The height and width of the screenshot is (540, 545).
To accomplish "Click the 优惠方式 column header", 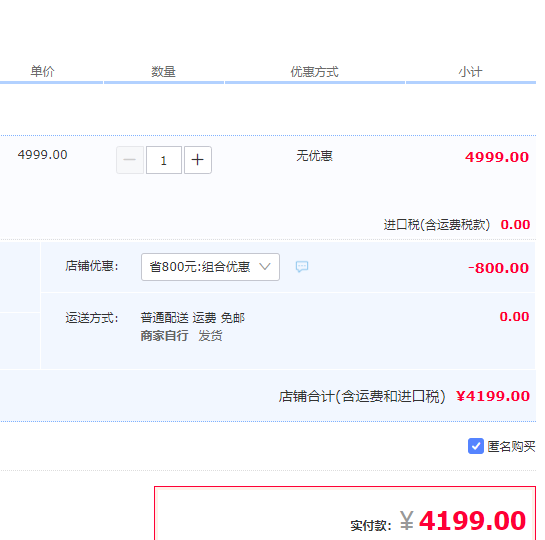I will (314, 72).
